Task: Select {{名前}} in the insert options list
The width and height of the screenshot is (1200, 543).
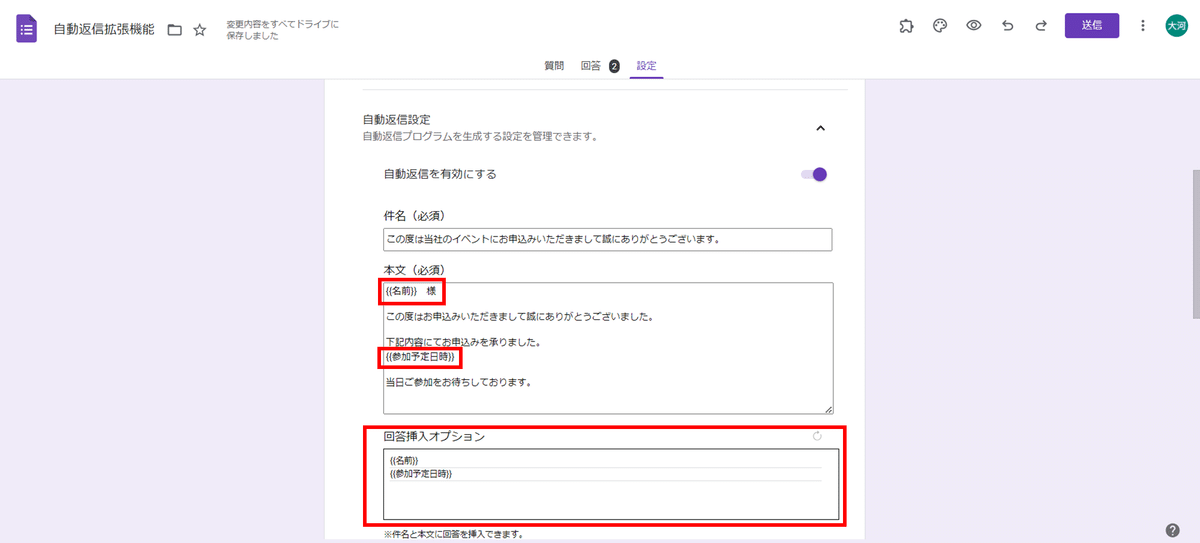Action: pos(605,461)
